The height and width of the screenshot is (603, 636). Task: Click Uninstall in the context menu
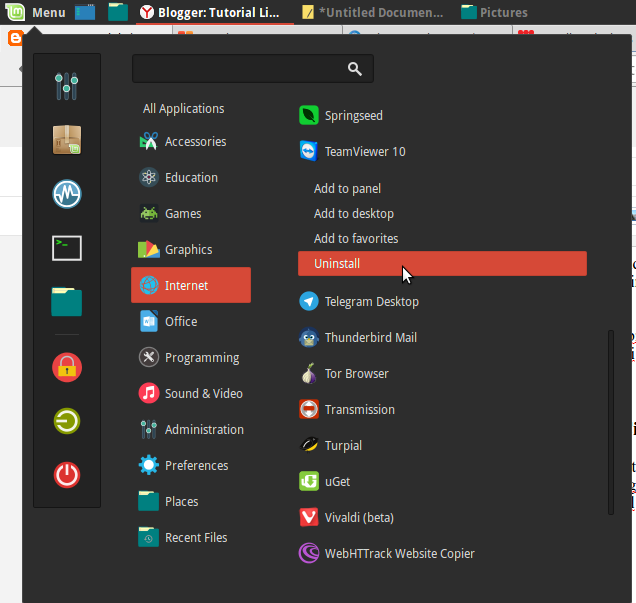pos(442,264)
